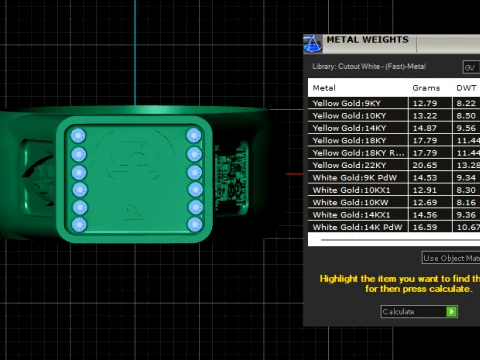Select the White Gold:9K PdW row
This screenshot has height=360, width=480.
pos(394,178)
